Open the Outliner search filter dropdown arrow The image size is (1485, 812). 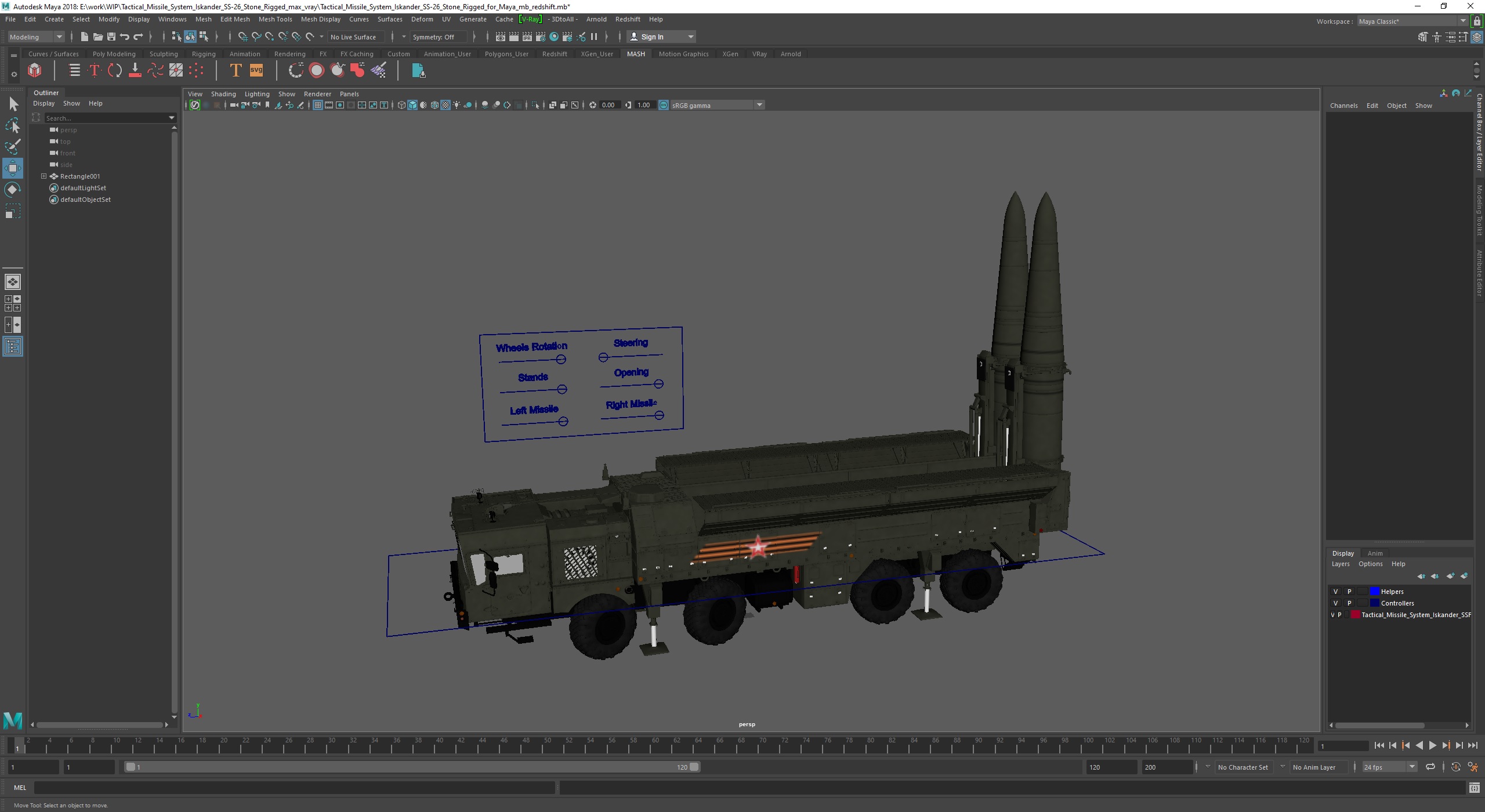pos(172,118)
